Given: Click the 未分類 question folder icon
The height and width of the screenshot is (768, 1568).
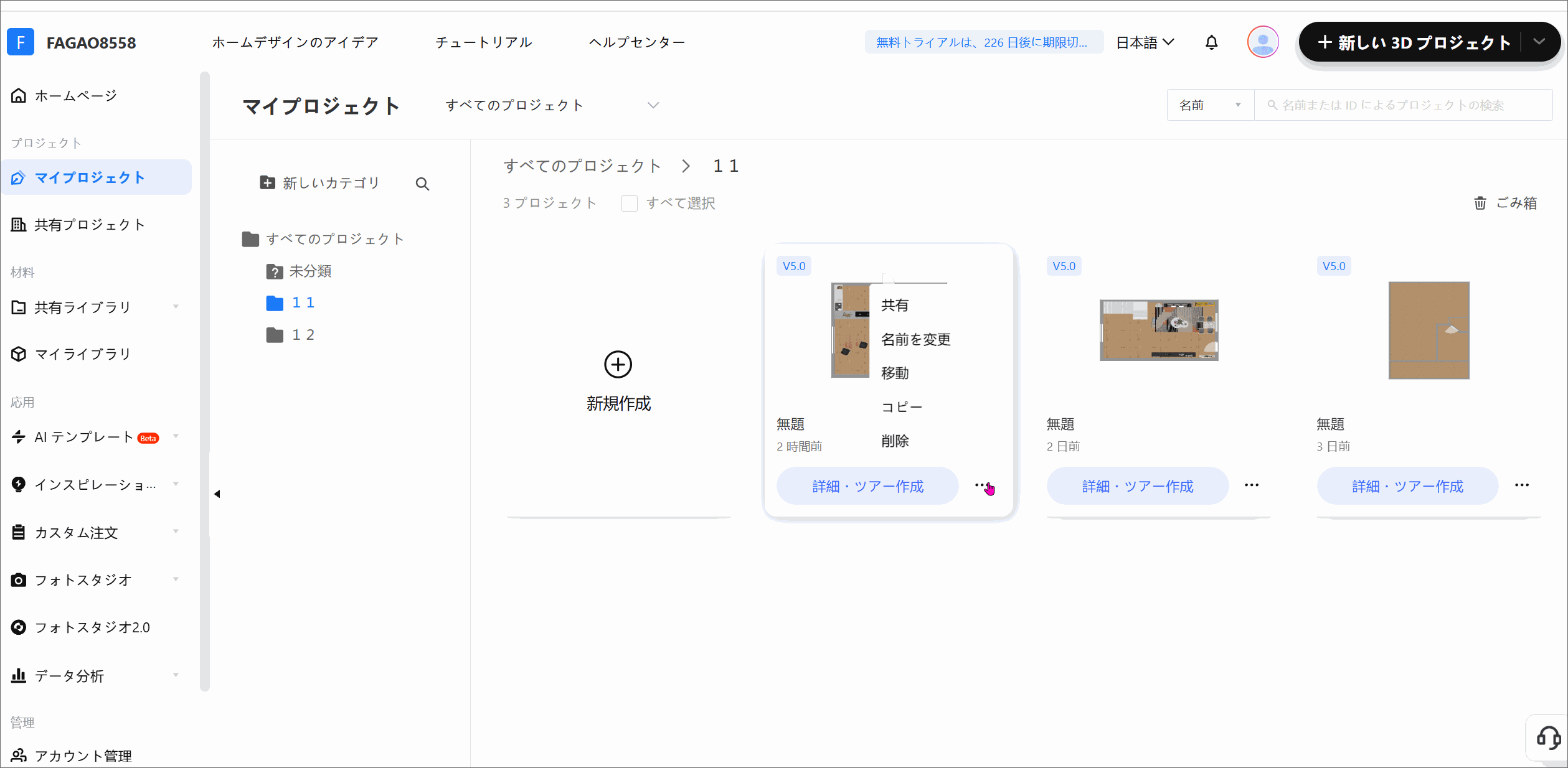Looking at the screenshot, I should (274, 271).
